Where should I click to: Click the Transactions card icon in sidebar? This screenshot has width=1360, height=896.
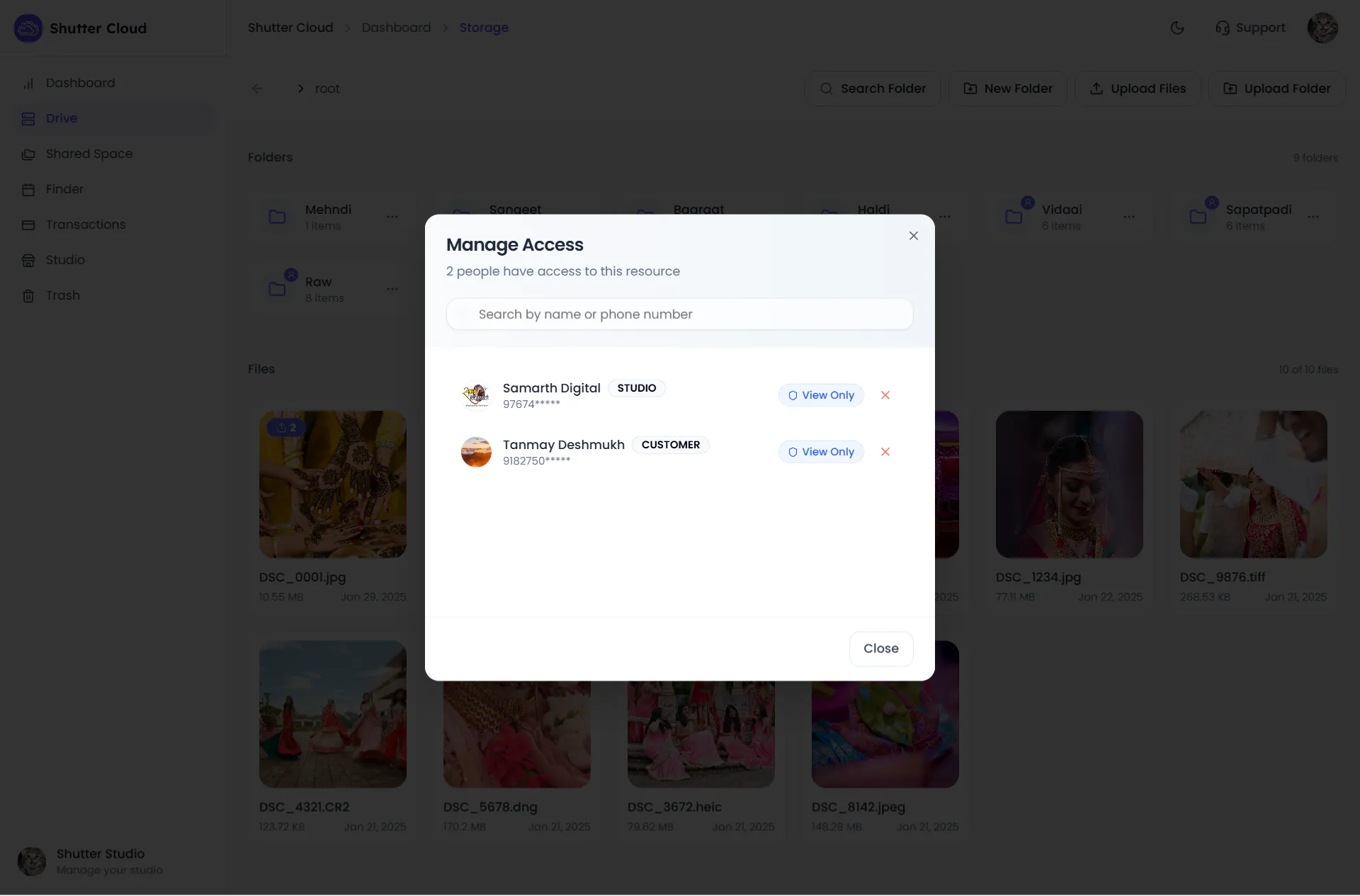28,225
